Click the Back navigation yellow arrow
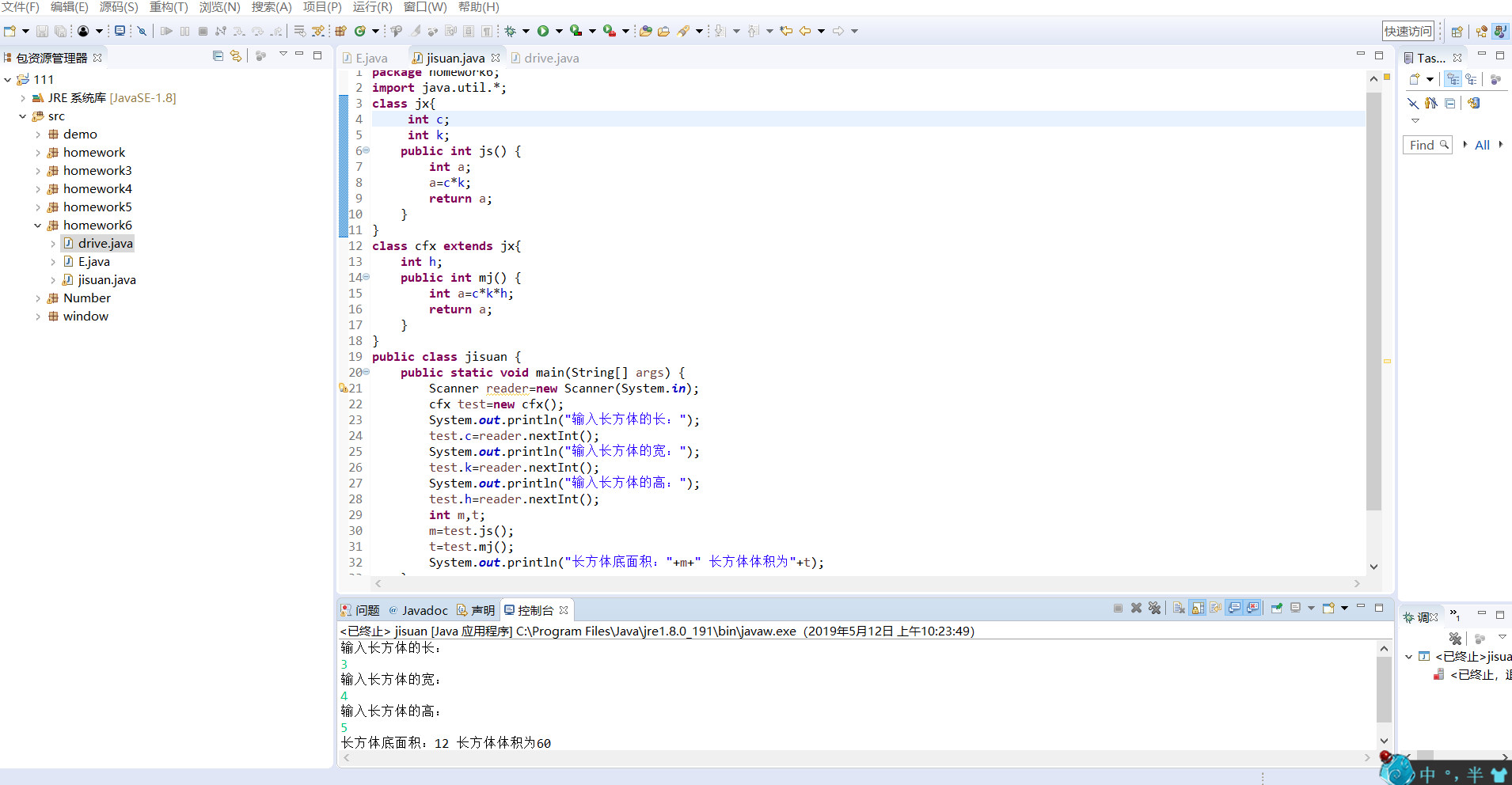The width and height of the screenshot is (1512, 785). point(805,31)
